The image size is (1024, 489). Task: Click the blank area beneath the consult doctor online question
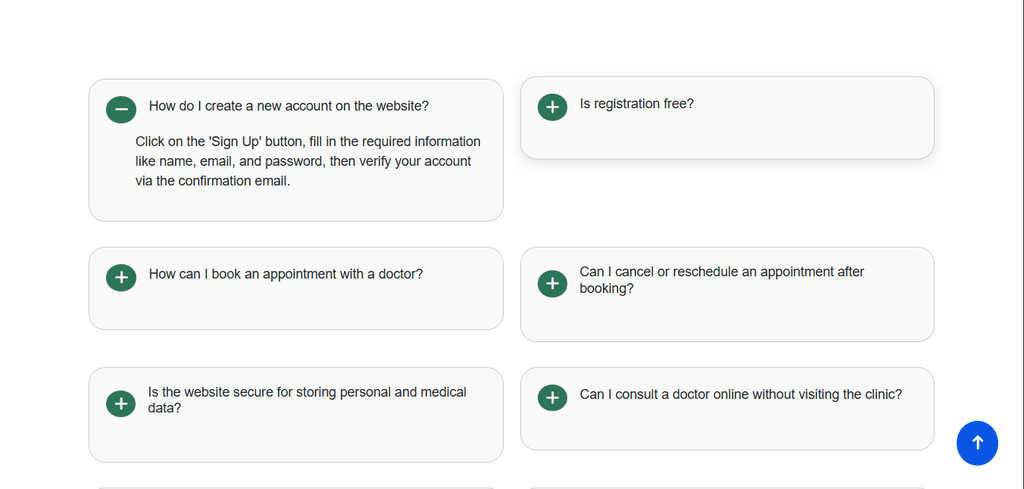click(x=727, y=430)
